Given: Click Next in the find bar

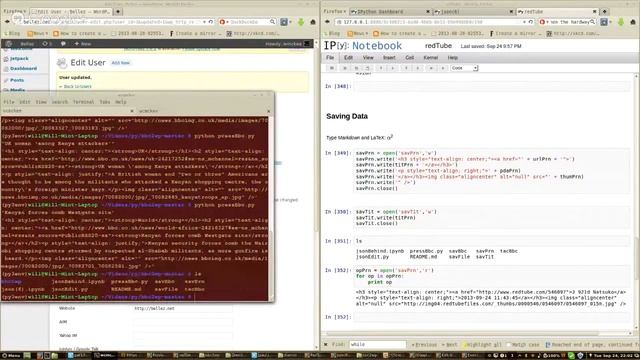Looking at the screenshot, I should [449, 344].
